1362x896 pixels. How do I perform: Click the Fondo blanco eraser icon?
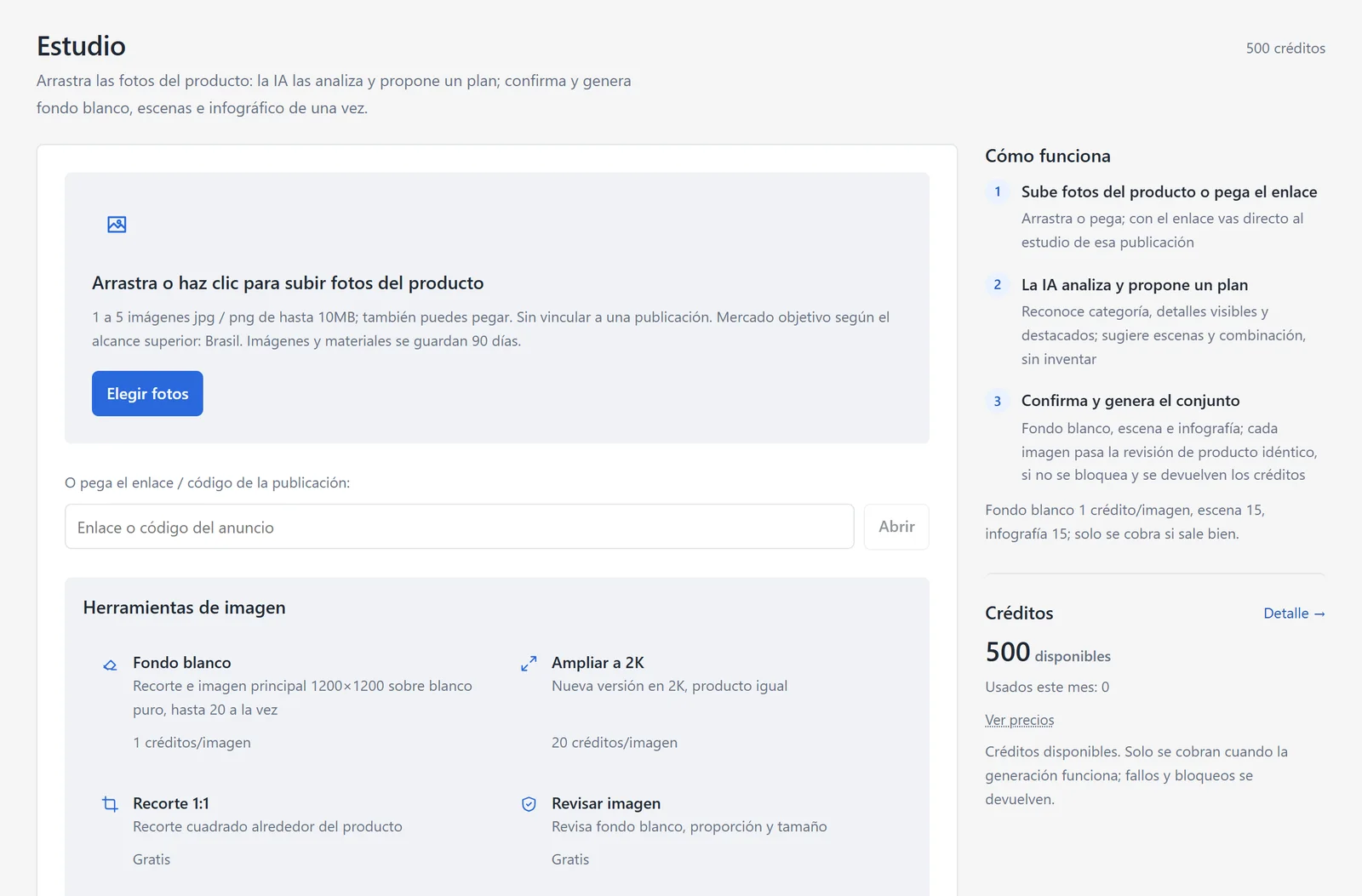110,665
